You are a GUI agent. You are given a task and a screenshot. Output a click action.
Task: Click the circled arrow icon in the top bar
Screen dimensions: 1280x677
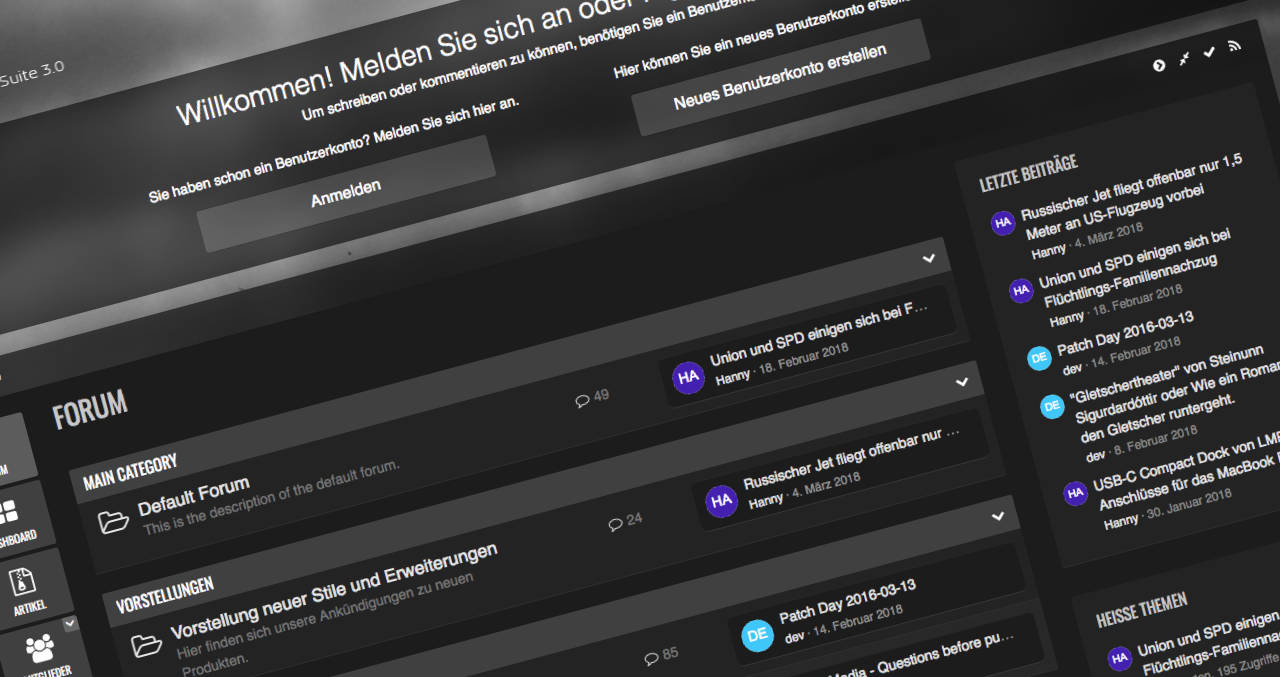tap(1159, 66)
